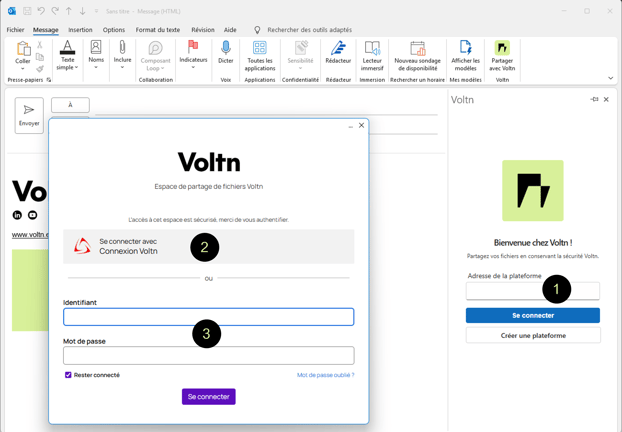Click the Envoyer send button

pos(29,115)
